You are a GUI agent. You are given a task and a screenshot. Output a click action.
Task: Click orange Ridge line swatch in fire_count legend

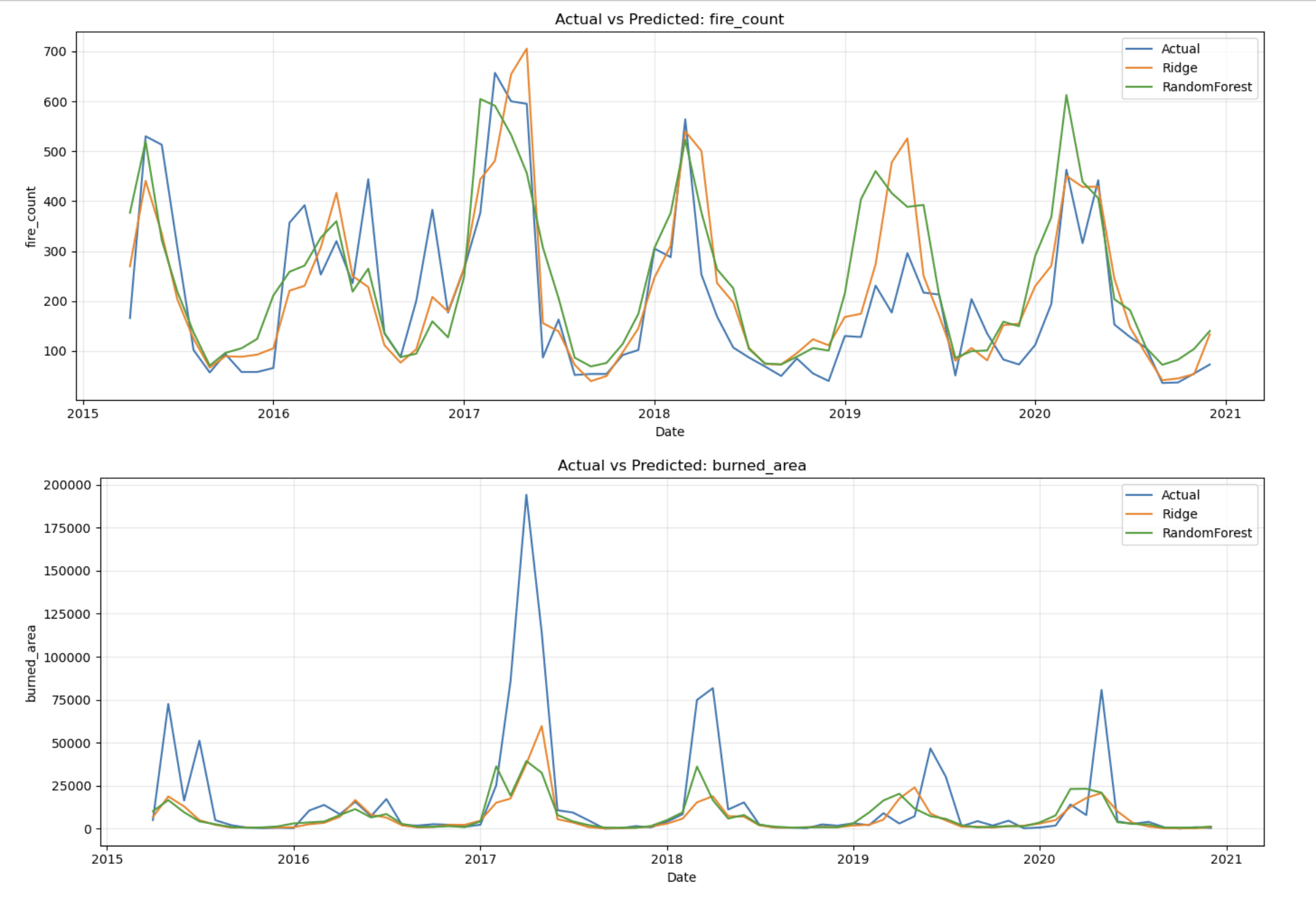pyautogui.click(x=1138, y=68)
